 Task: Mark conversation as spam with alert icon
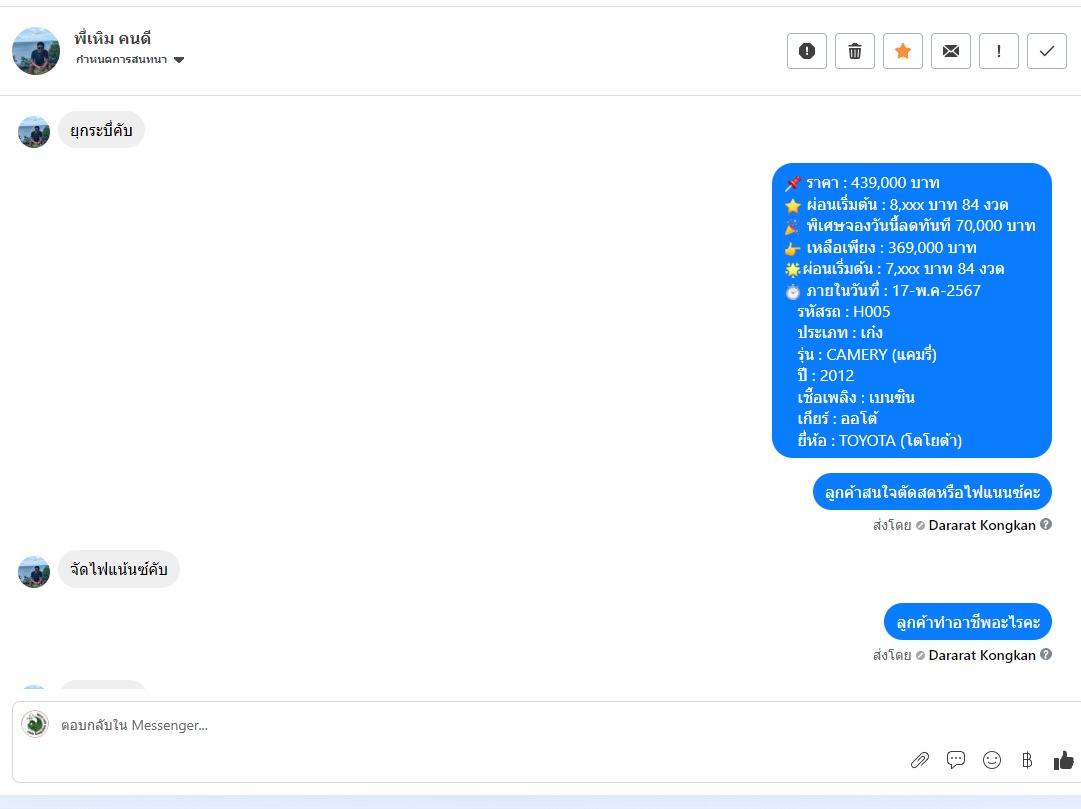click(x=807, y=51)
